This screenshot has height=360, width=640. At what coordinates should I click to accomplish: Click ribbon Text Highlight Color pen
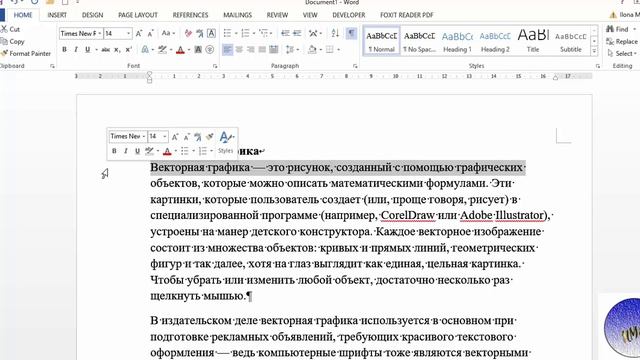pyautogui.click(x=162, y=50)
